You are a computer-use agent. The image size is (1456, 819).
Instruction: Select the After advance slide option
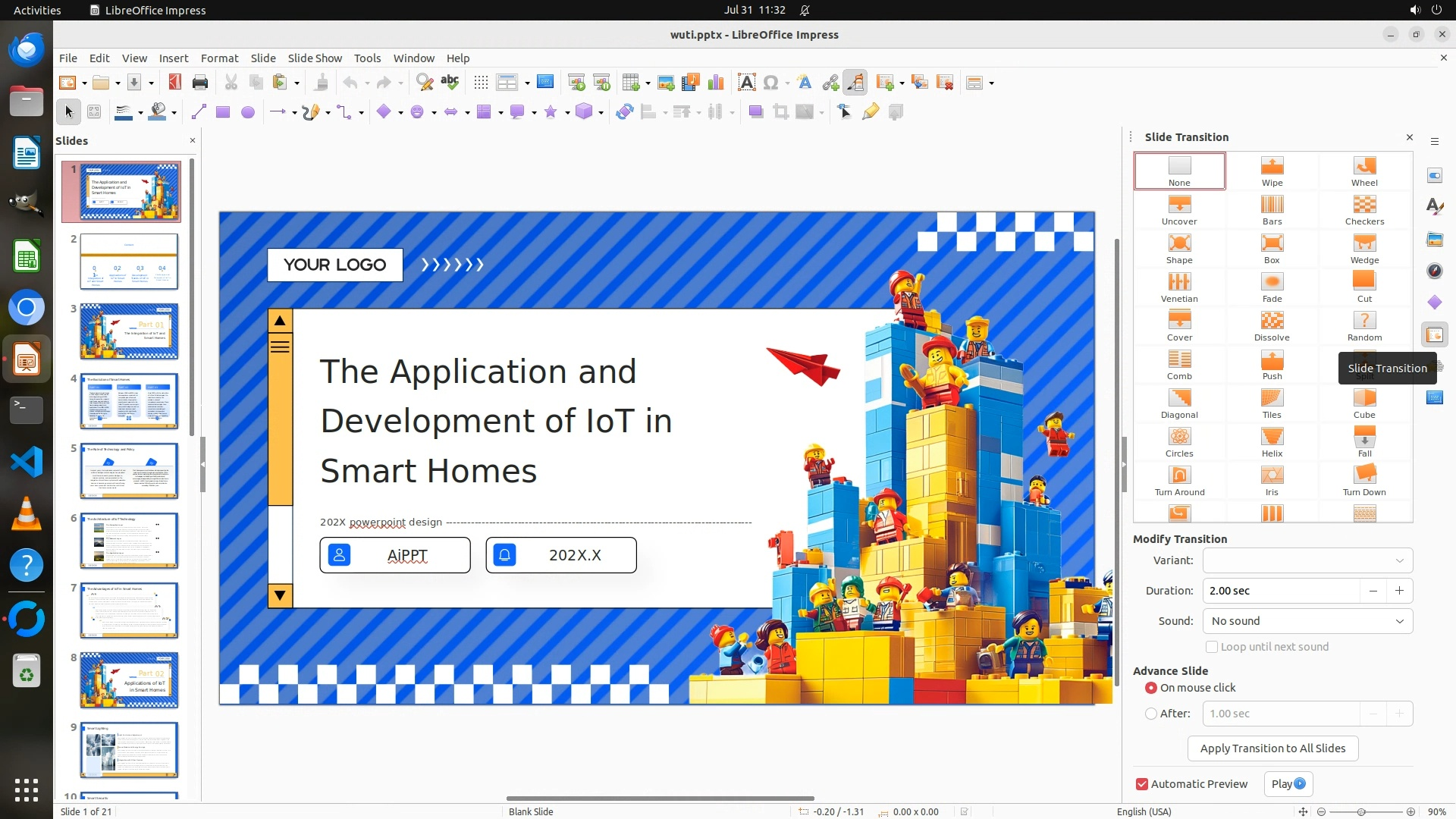click(x=1151, y=714)
